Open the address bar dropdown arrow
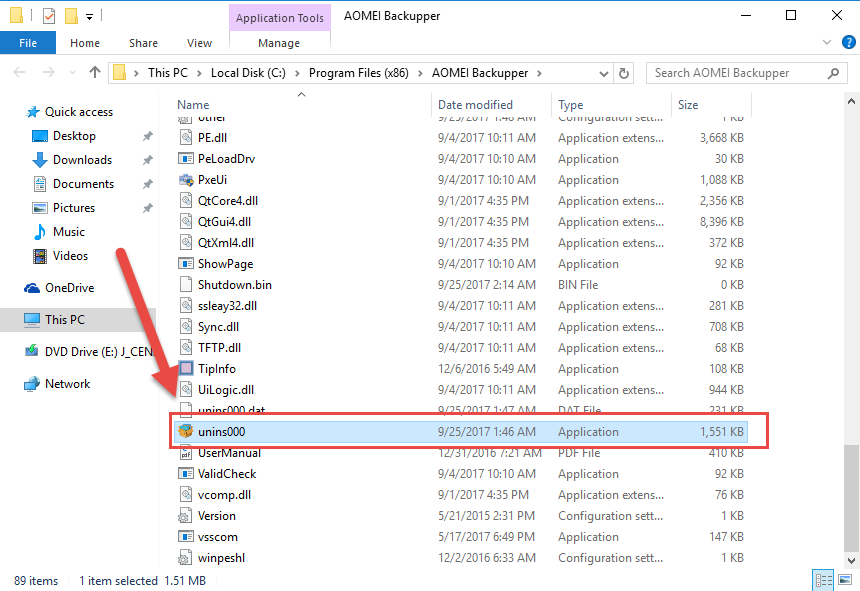 pyautogui.click(x=603, y=73)
